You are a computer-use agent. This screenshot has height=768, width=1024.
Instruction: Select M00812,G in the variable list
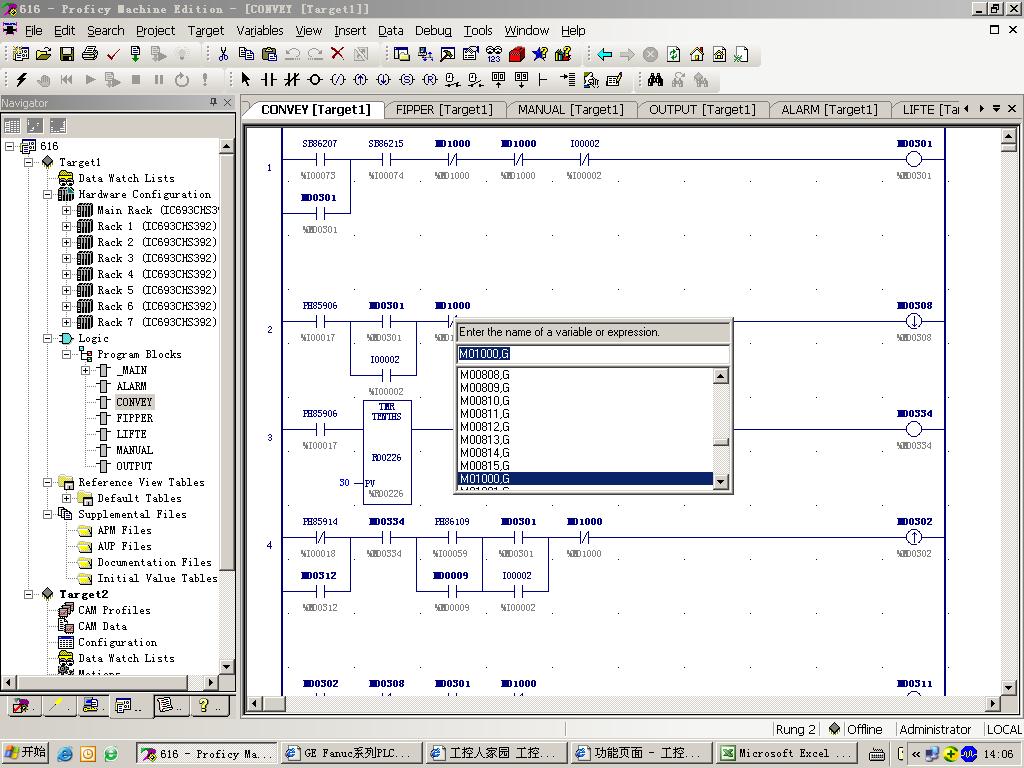pos(485,427)
